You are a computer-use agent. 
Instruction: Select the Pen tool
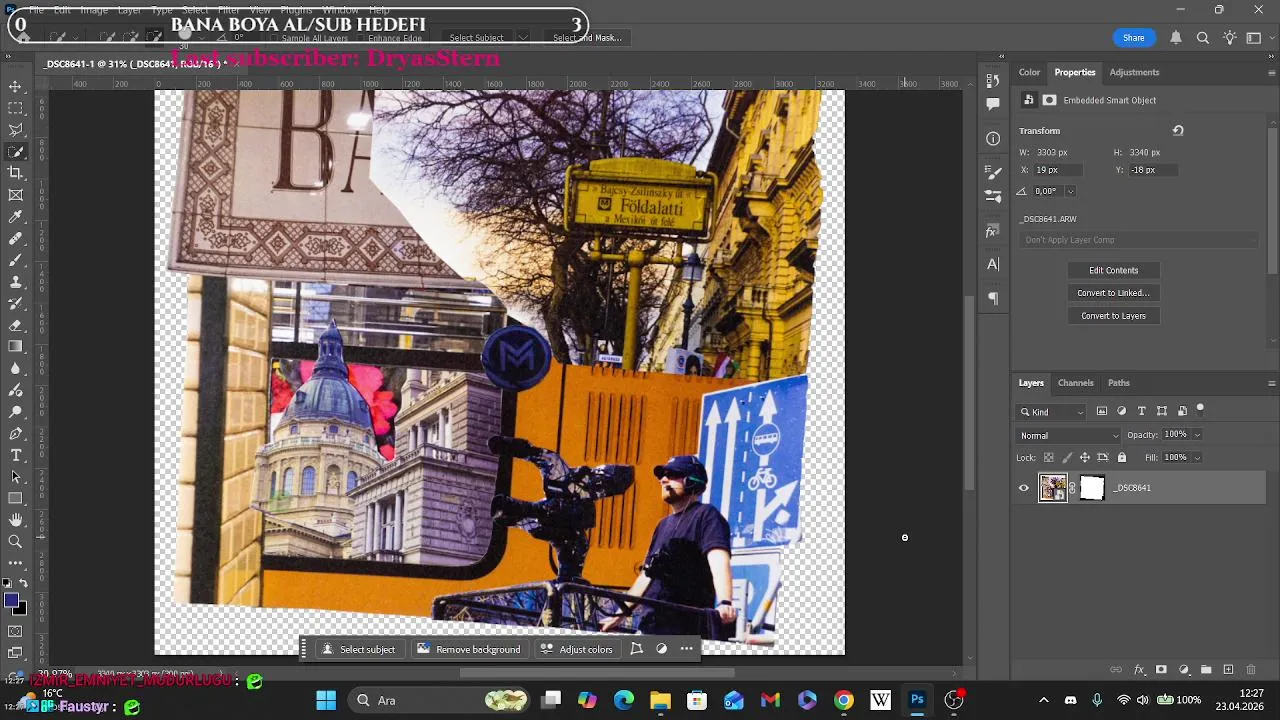15,434
